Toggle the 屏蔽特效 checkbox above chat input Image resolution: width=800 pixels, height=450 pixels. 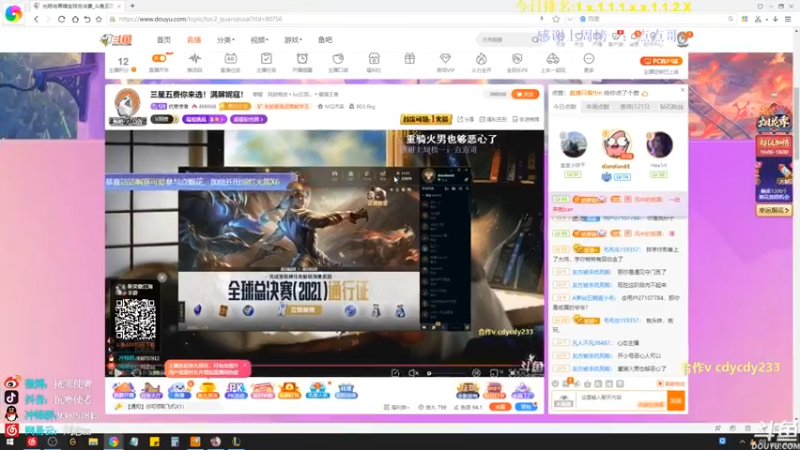[670, 384]
